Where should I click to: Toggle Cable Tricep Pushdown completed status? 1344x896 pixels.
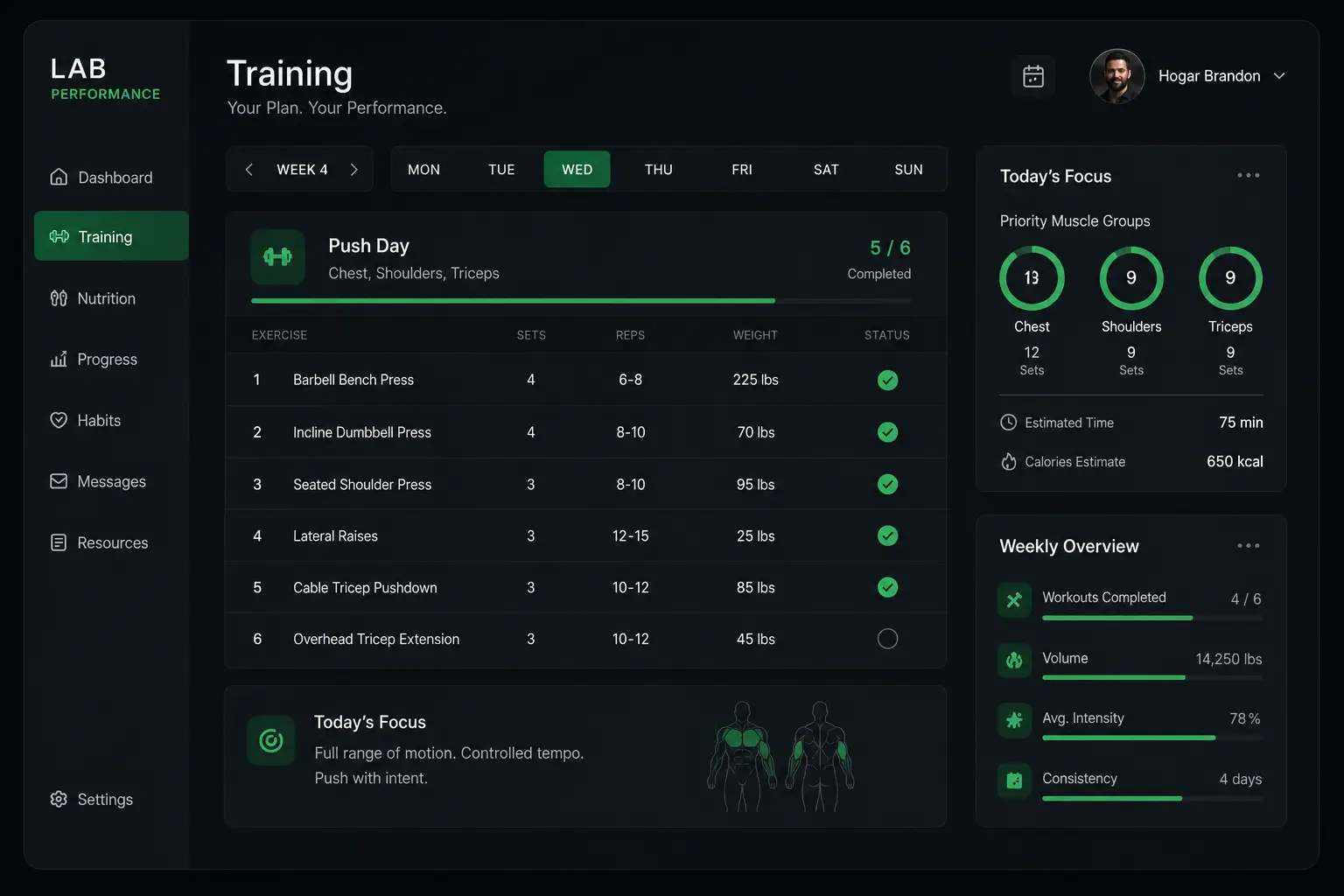tap(887, 587)
